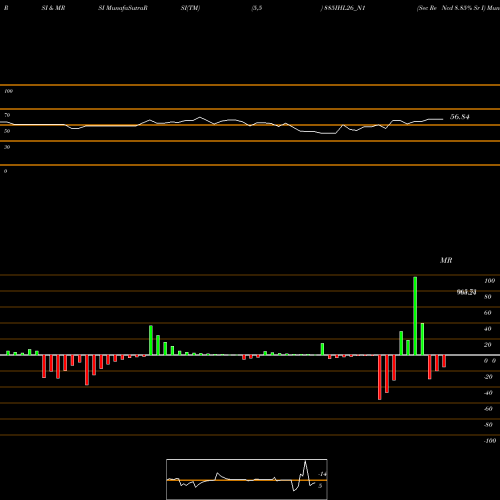500x500 pixels.
Task: Click the value -14 in mini chart
Action: (322, 474)
